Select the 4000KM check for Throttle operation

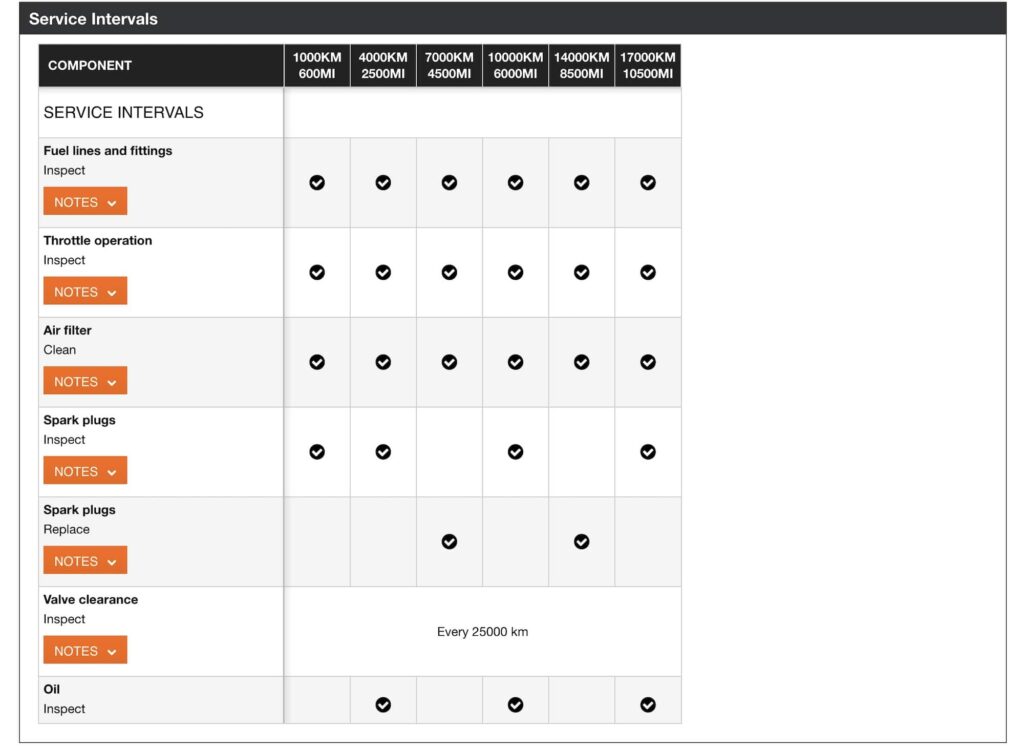point(383,272)
